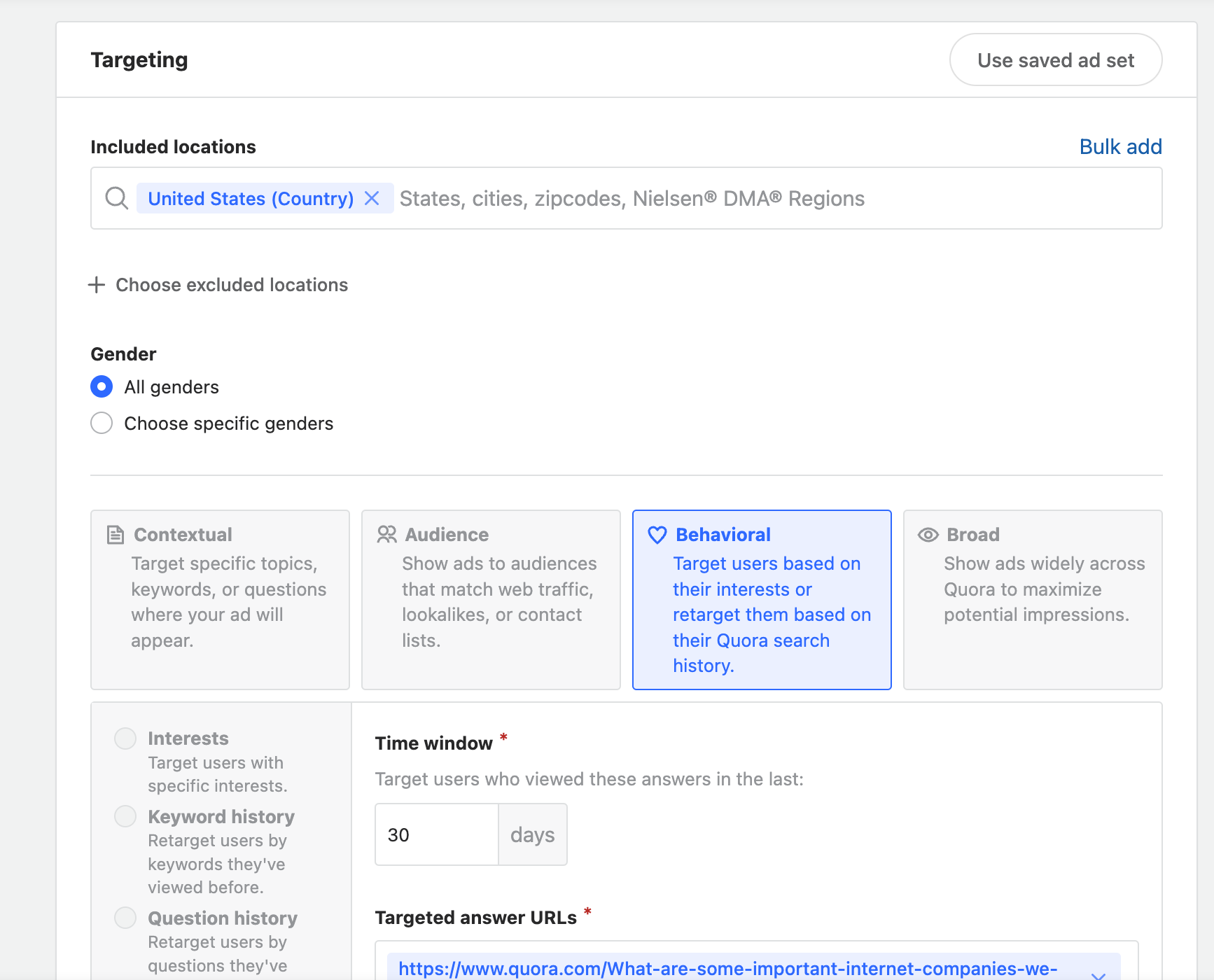The height and width of the screenshot is (980, 1214).
Task: Select the Interests targeting radio button
Action: tap(125, 738)
